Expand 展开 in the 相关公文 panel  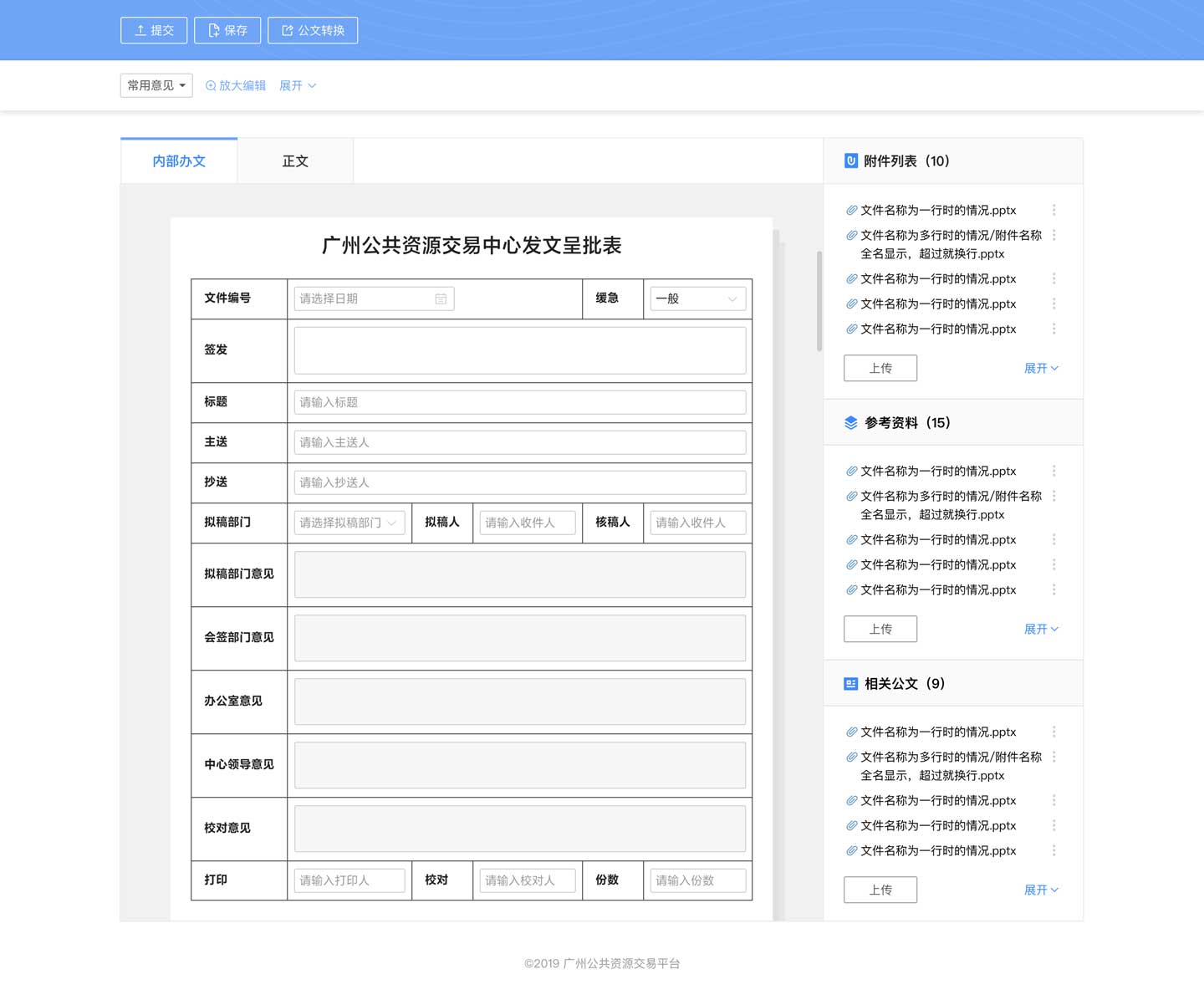pos(1041,890)
